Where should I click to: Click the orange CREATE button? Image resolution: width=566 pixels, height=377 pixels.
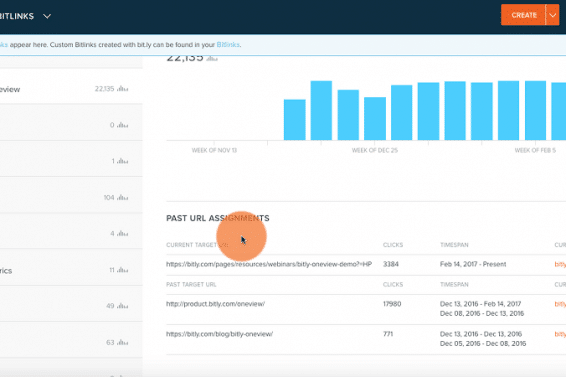coord(523,15)
